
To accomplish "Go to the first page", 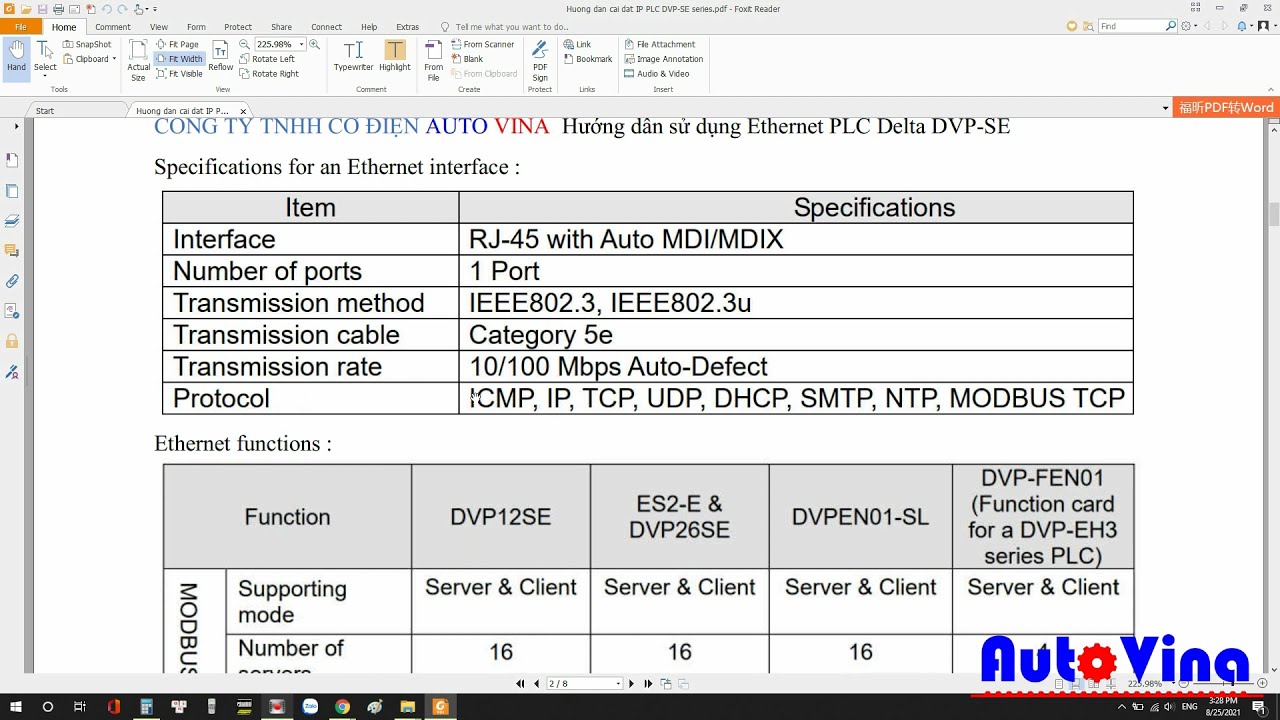I will (520, 684).
